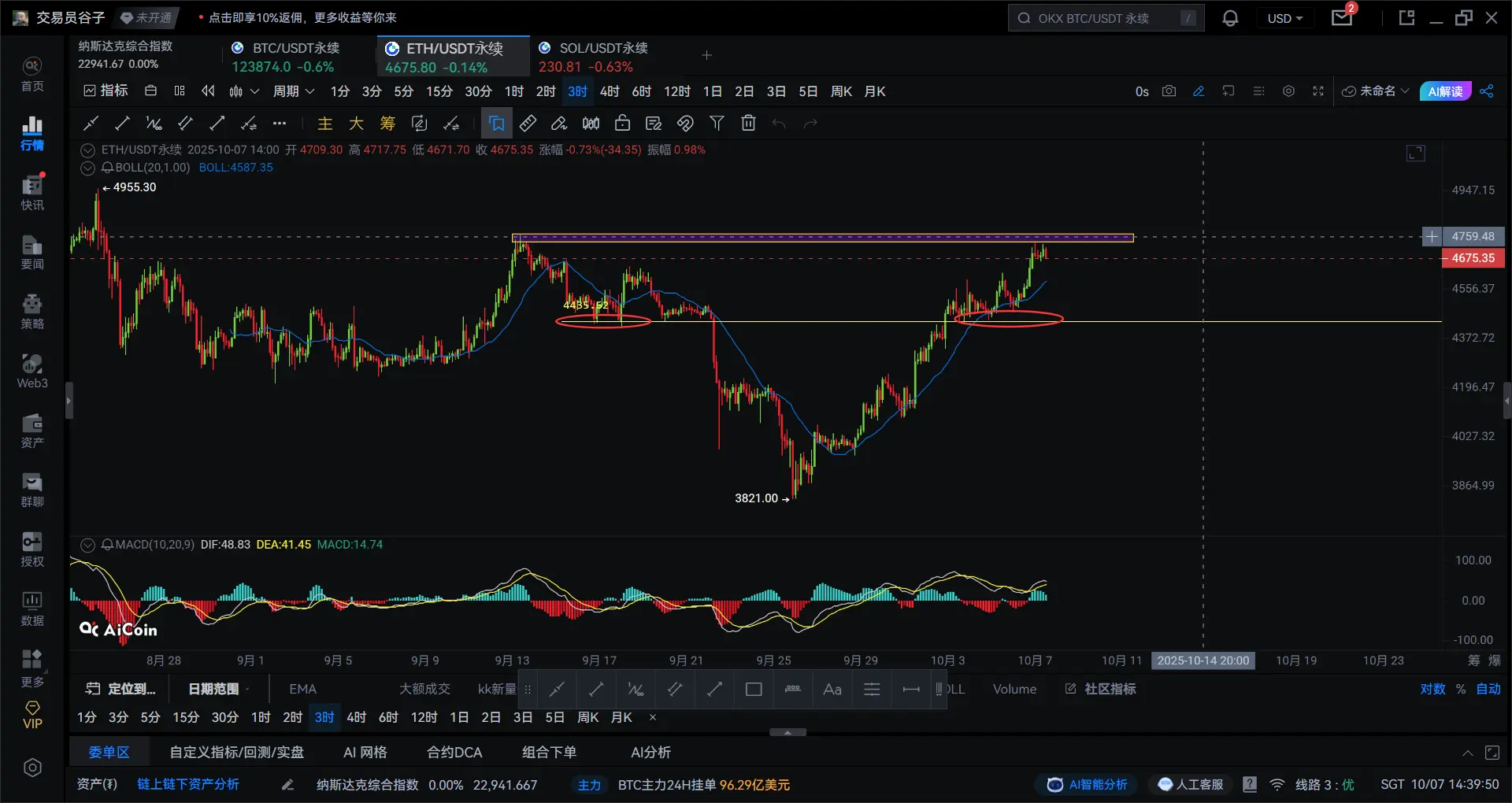Viewport: 1512px width, 803px height.
Task: Open chart settings hexagon icon
Action: (1288, 91)
